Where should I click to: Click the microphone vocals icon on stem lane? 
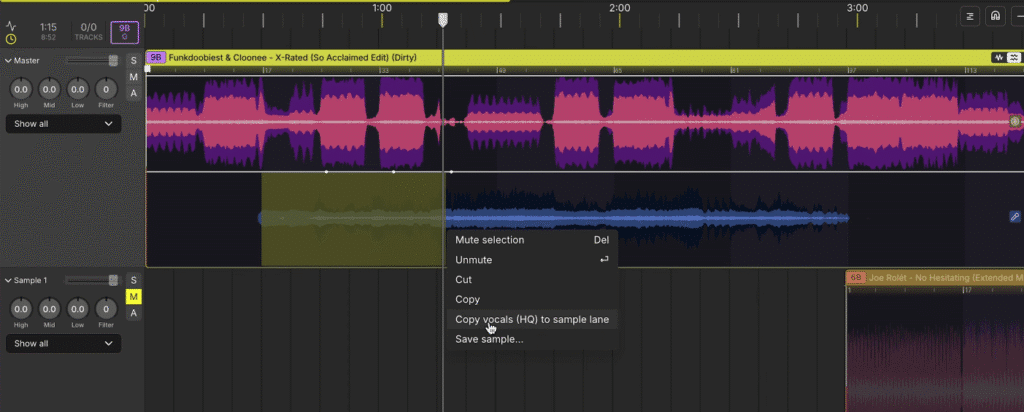point(1015,217)
